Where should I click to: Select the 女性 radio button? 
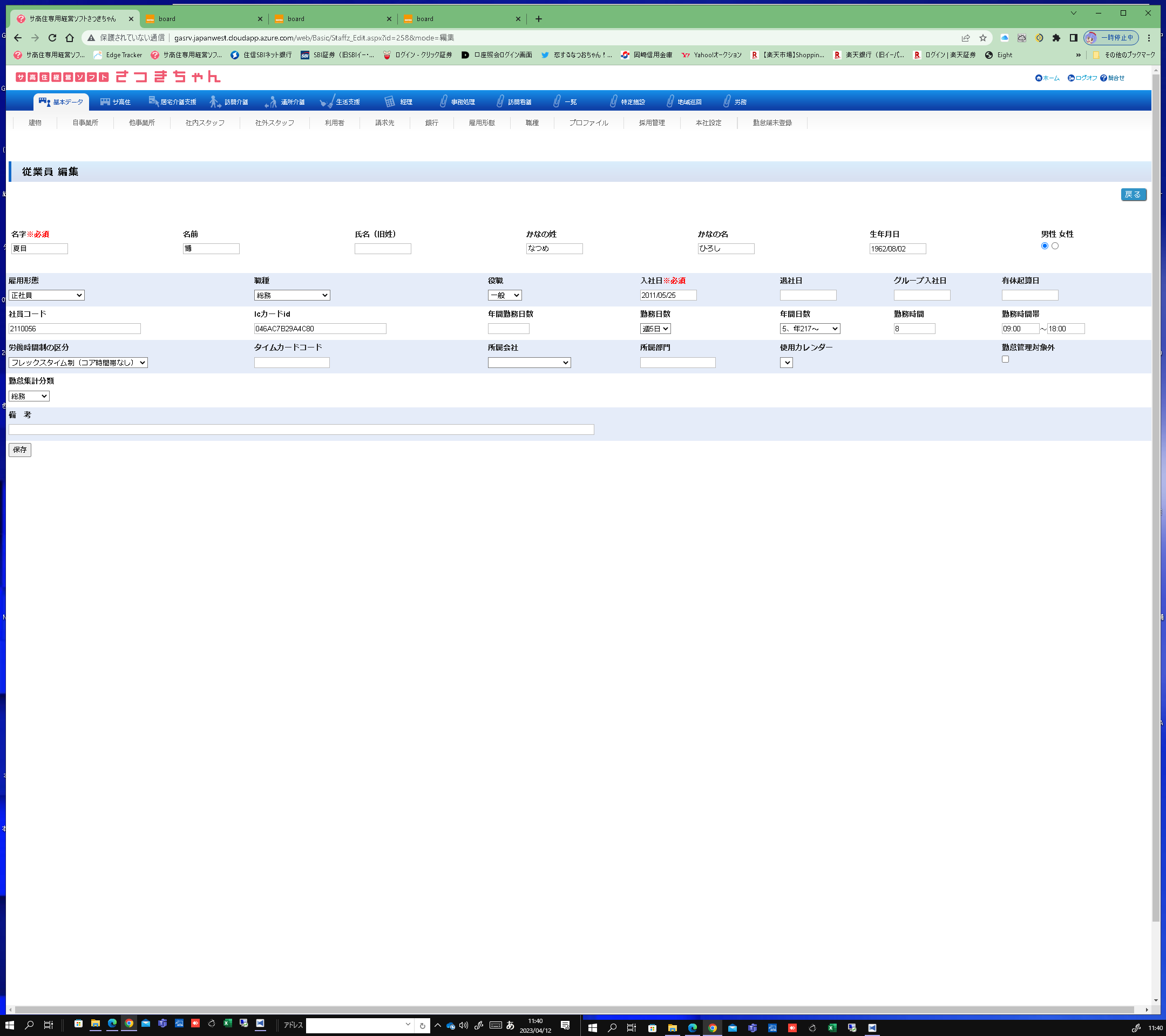pyautogui.click(x=1055, y=246)
